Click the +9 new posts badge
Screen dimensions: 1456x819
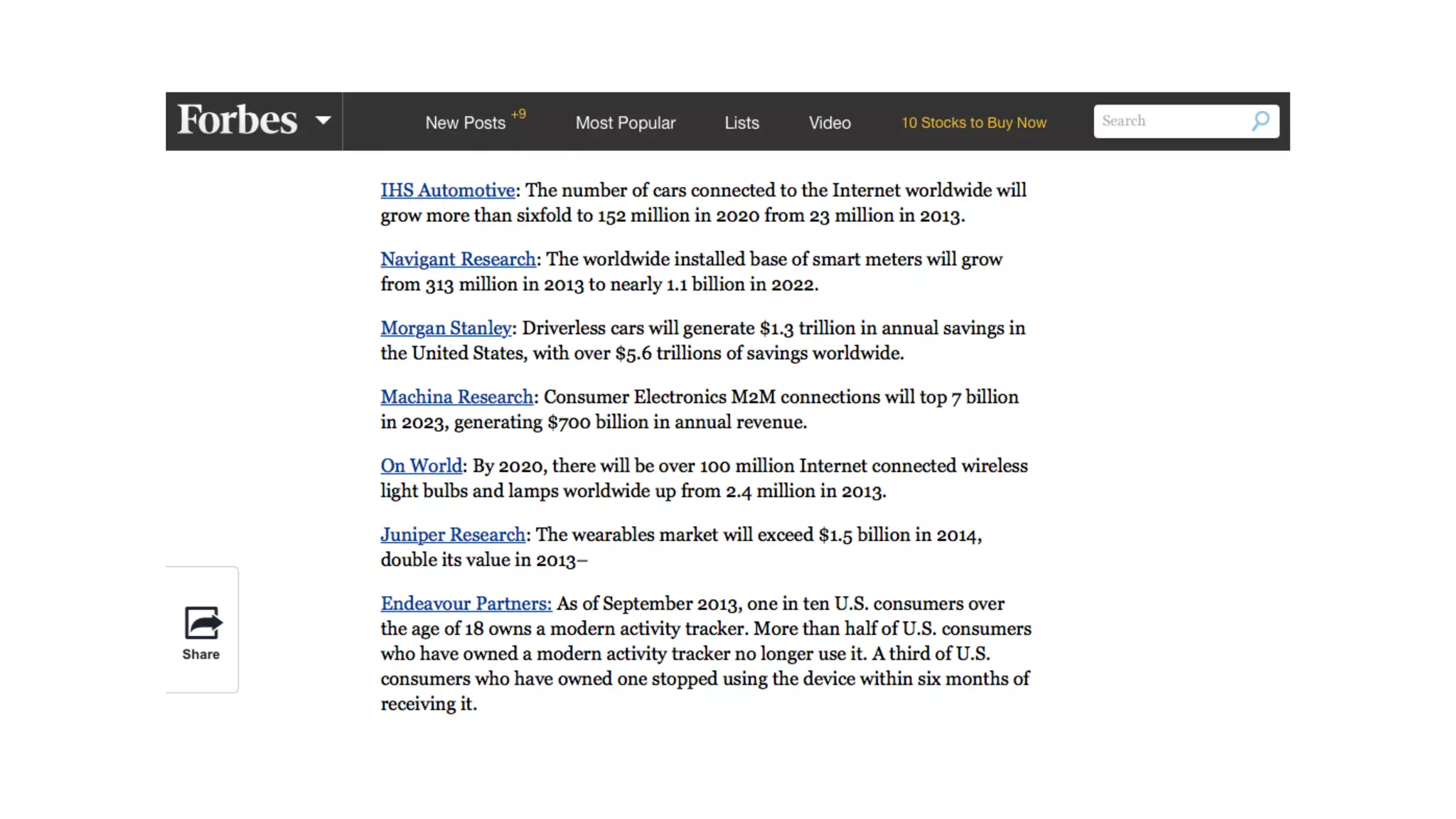click(x=518, y=114)
